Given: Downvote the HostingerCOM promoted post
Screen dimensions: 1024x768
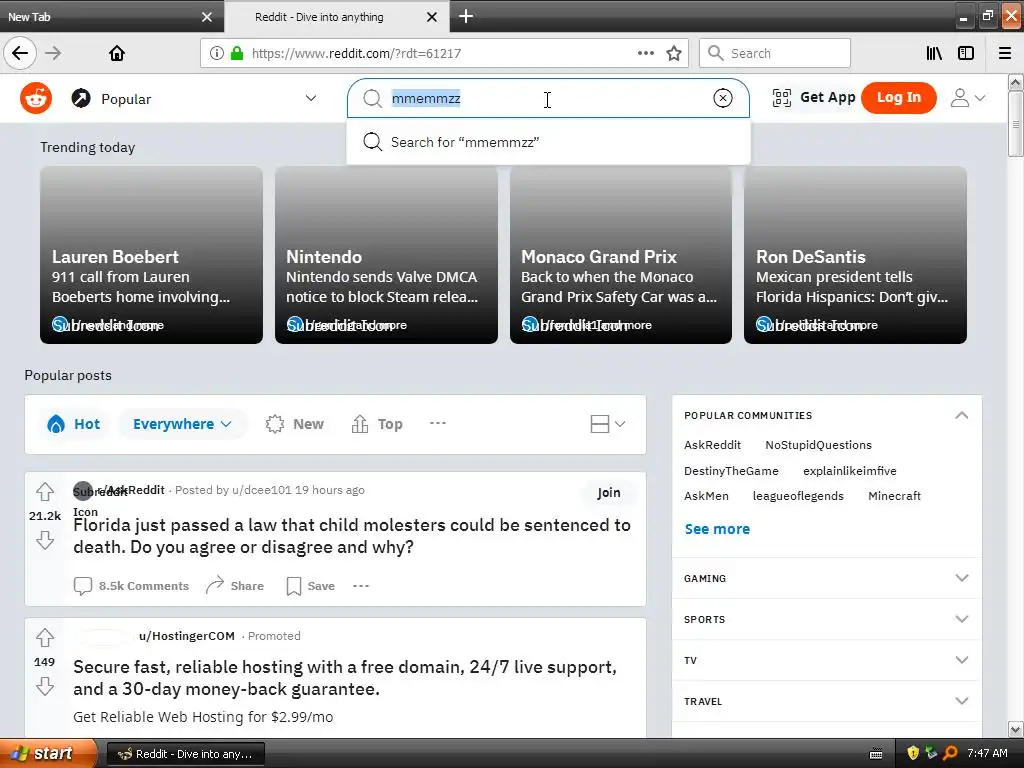Looking at the screenshot, I should coord(45,686).
